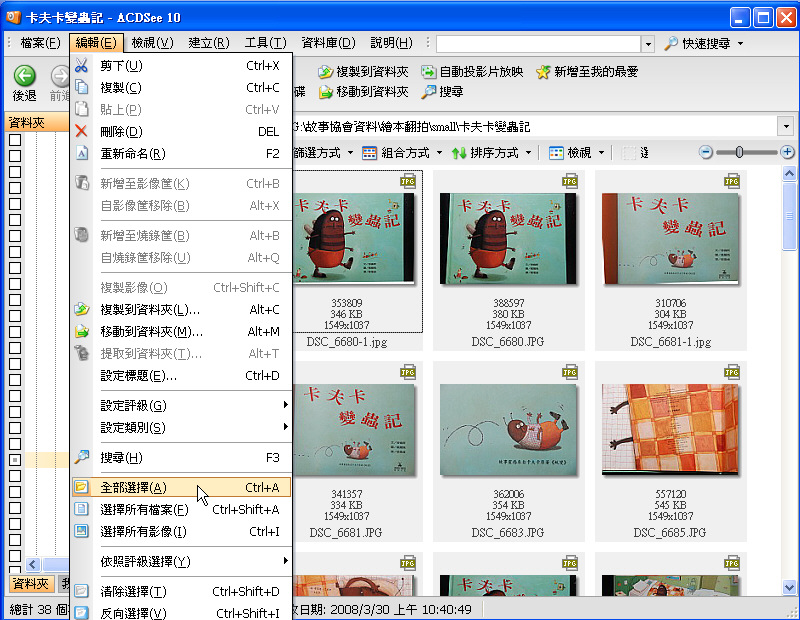
Task: Click the toolbar 移動到資料夾 icon
Action: (x=325, y=92)
